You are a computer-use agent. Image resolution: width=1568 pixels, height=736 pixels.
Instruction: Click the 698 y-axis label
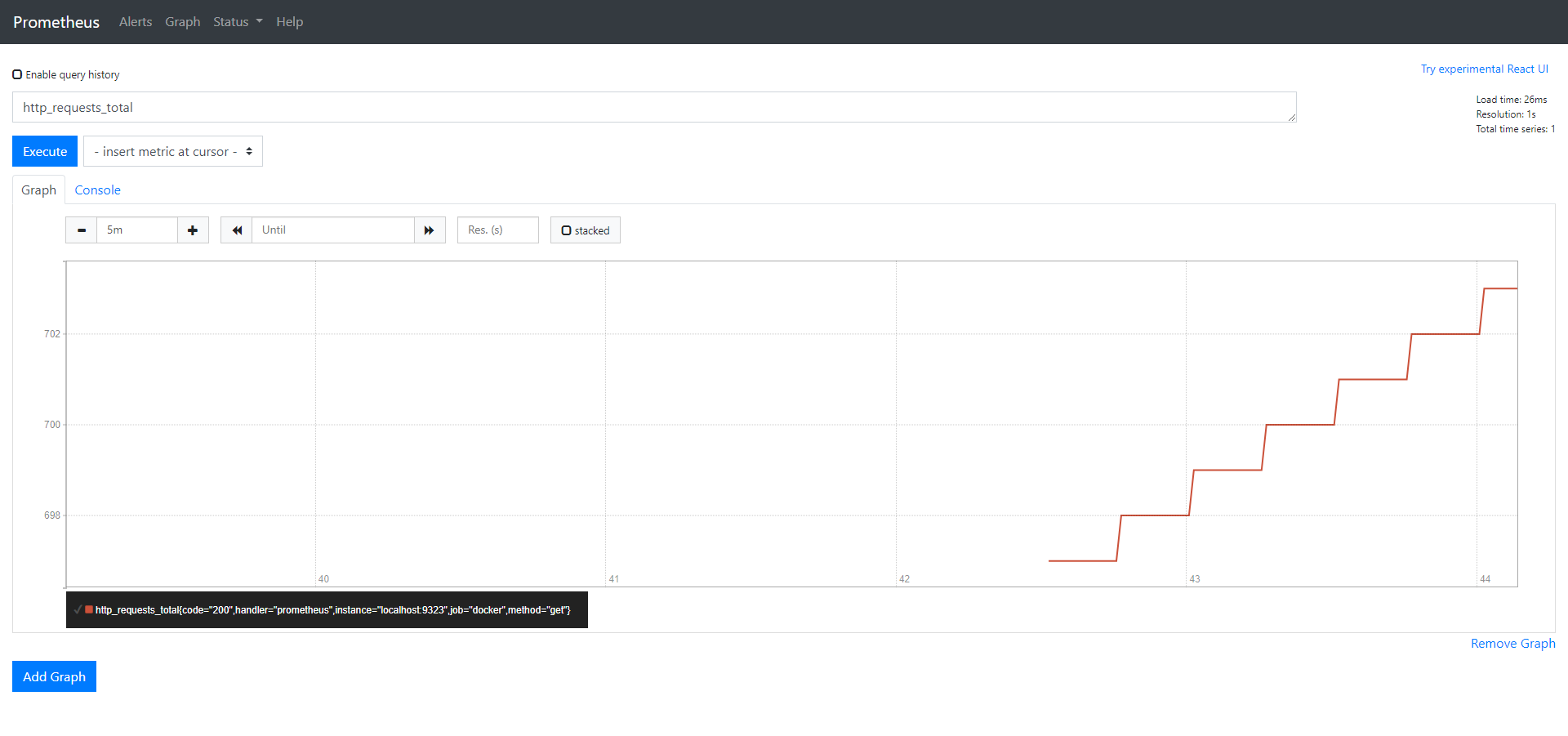pyautogui.click(x=52, y=515)
